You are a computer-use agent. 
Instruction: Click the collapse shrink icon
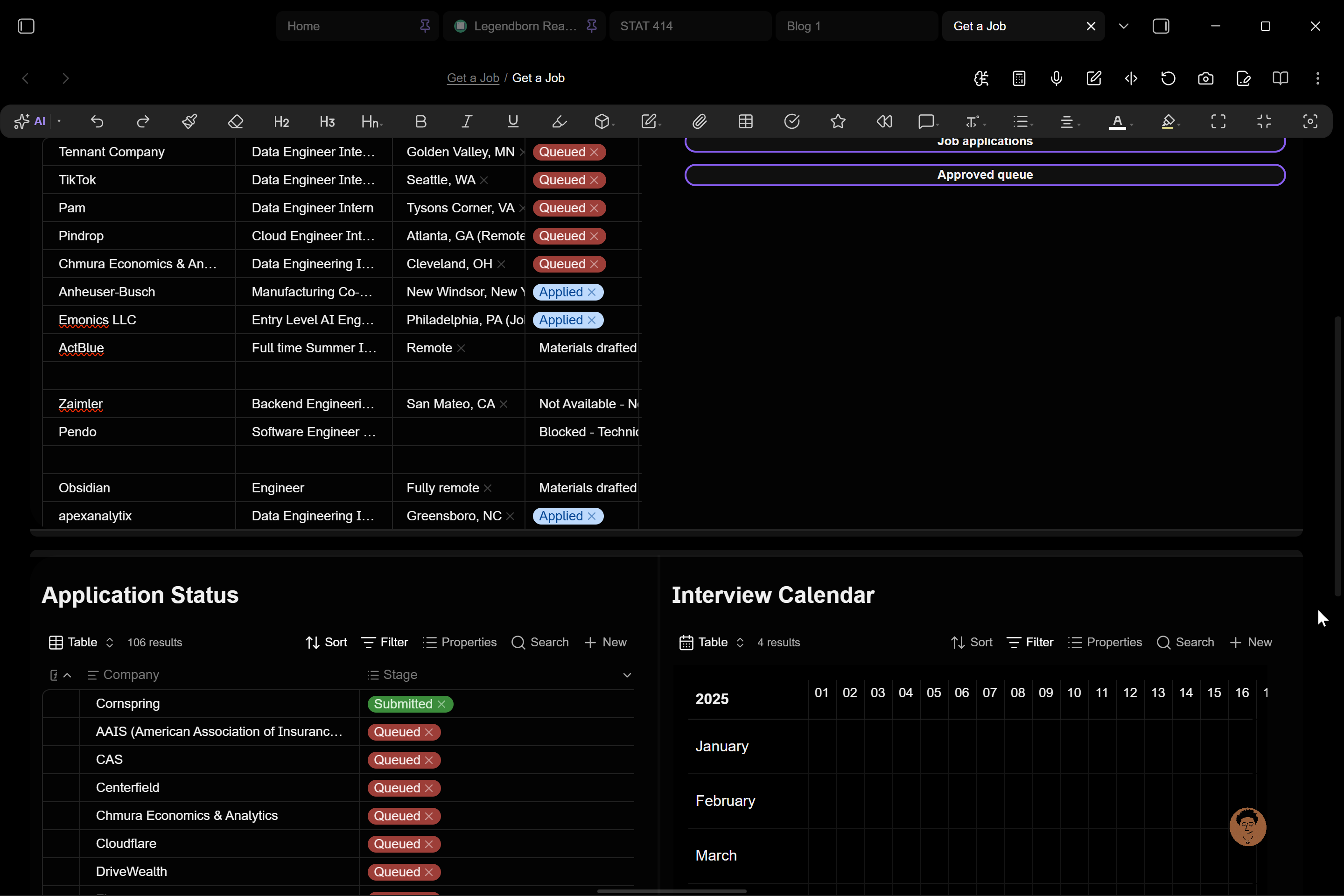1264,121
